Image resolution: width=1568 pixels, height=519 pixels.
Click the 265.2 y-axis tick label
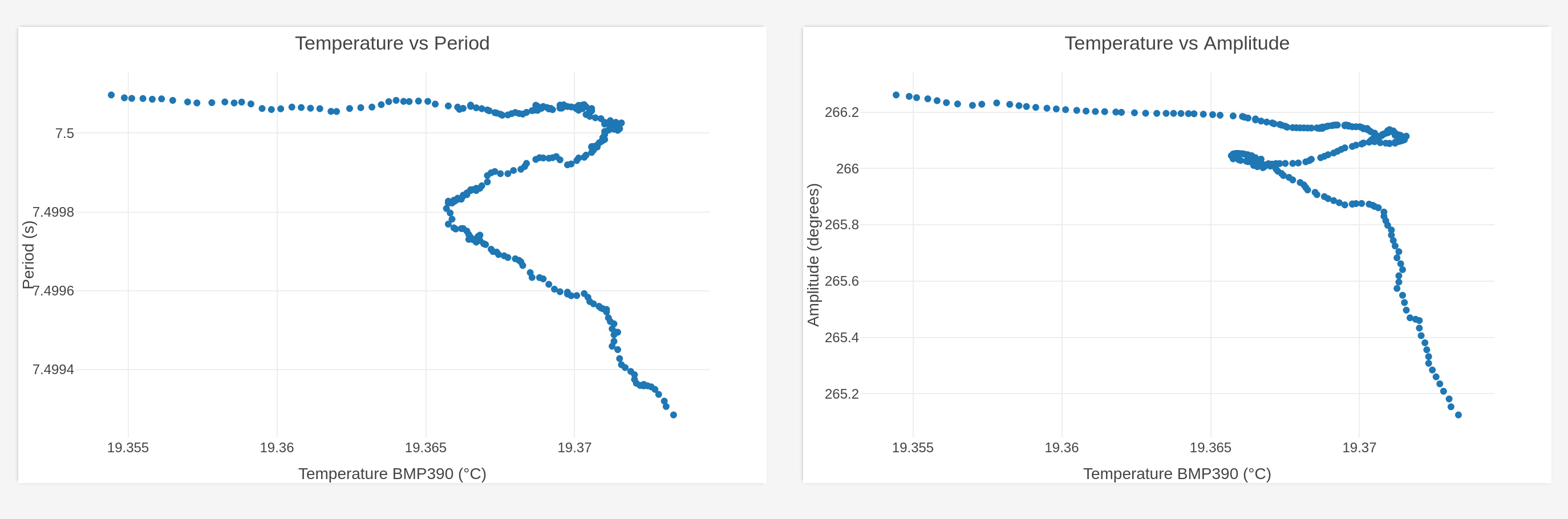coord(841,394)
